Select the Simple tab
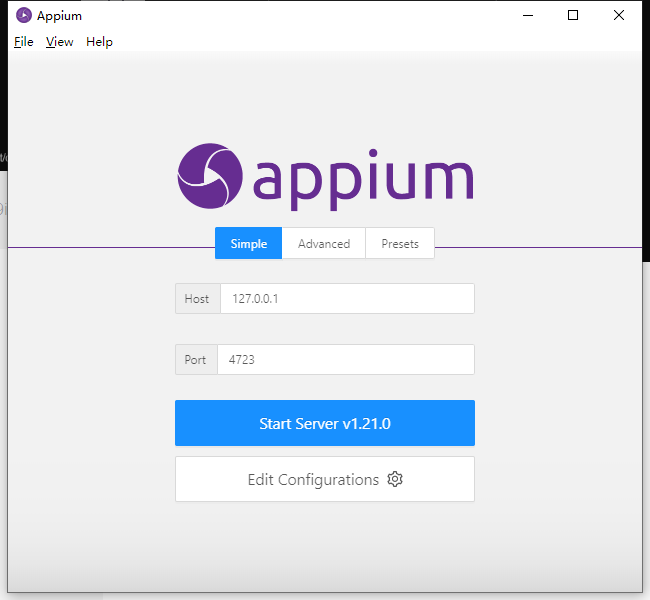Screen dimensions: 650x600 (x=248, y=243)
